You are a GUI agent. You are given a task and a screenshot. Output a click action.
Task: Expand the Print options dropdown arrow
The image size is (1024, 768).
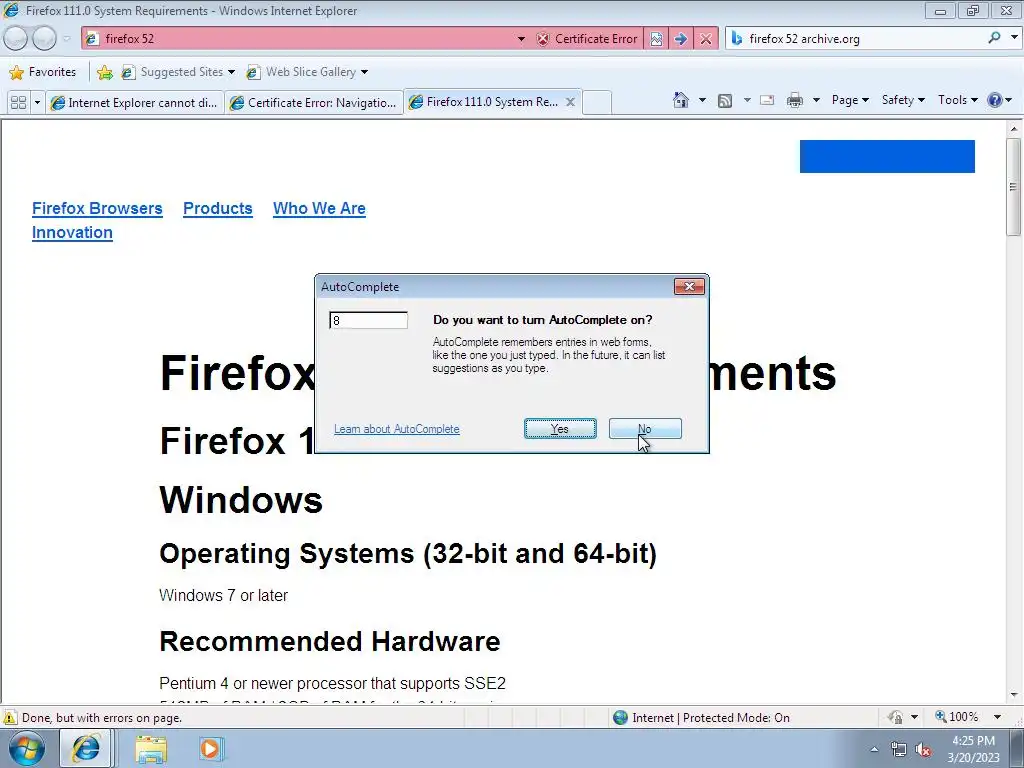(x=816, y=100)
